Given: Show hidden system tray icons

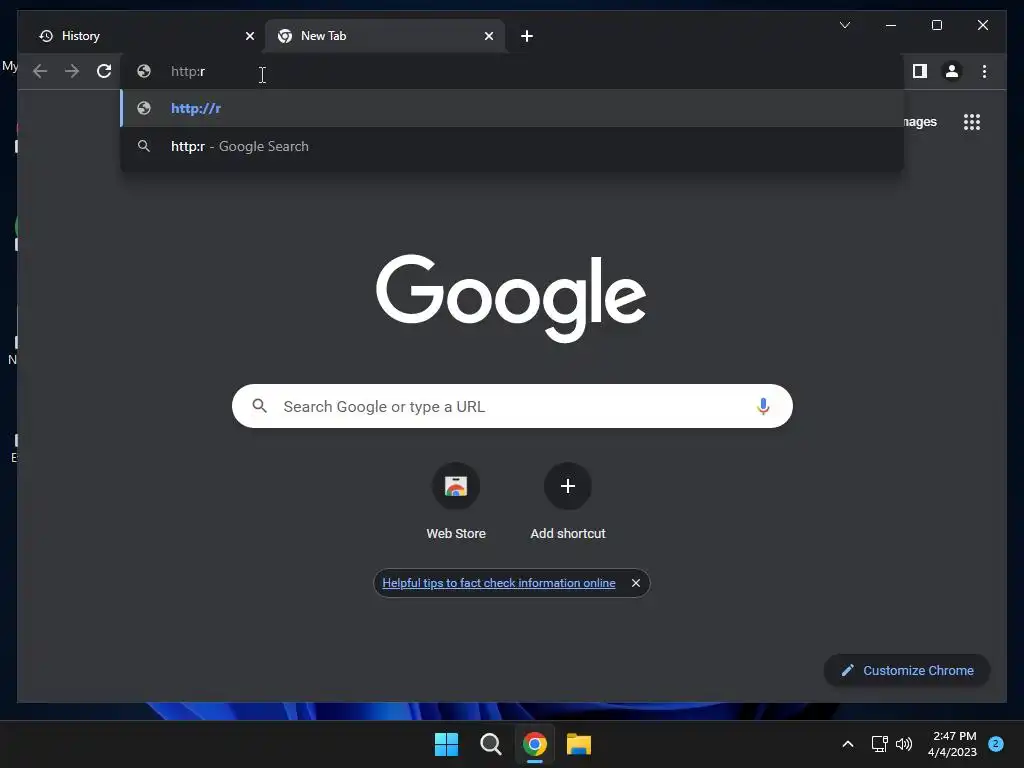Looking at the screenshot, I should coord(848,744).
